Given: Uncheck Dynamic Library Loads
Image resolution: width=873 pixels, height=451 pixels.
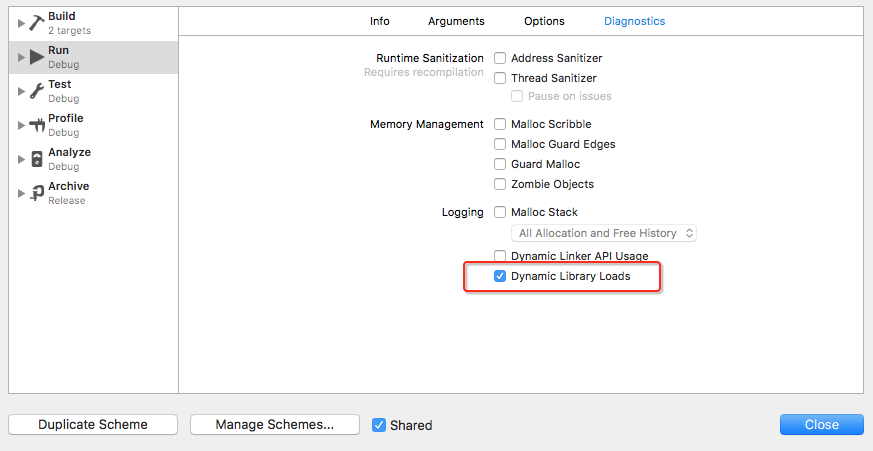Looking at the screenshot, I should click(500, 276).
